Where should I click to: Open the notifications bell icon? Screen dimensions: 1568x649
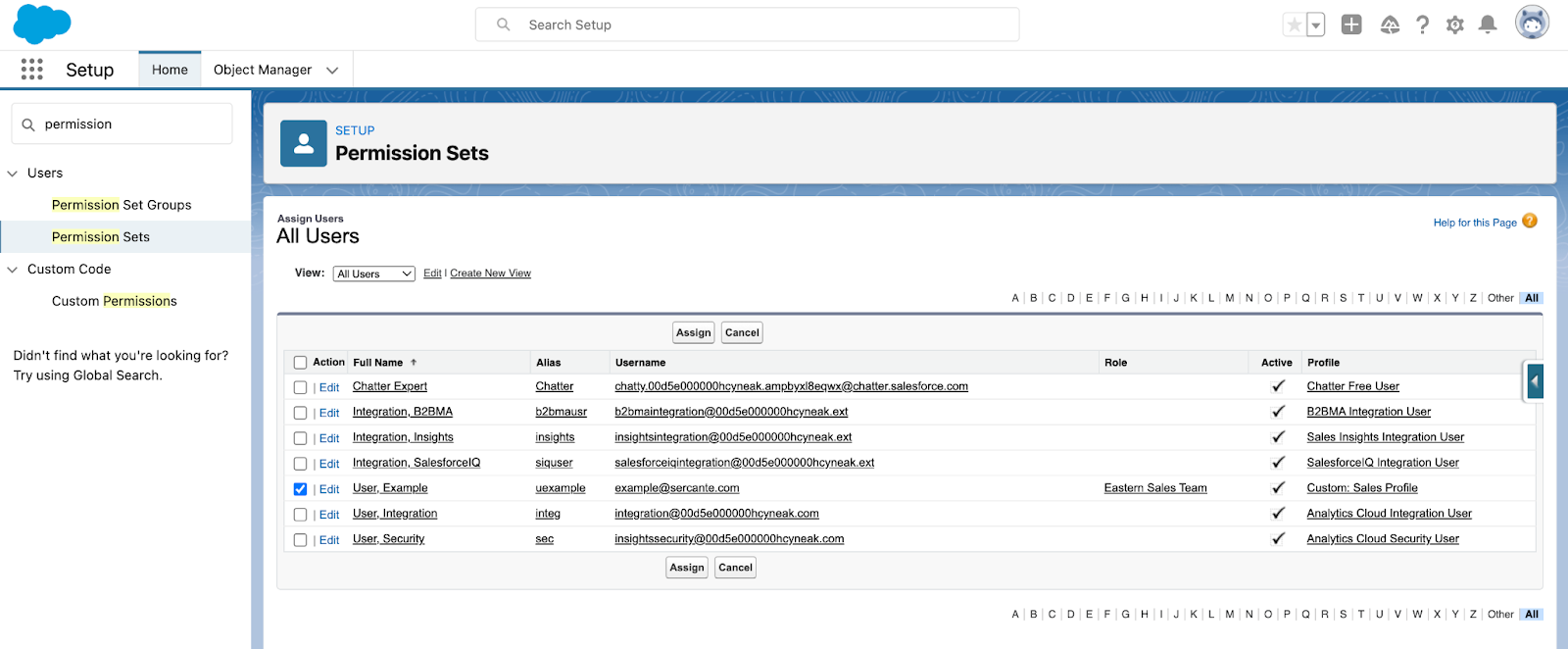tap(1488, 25)
